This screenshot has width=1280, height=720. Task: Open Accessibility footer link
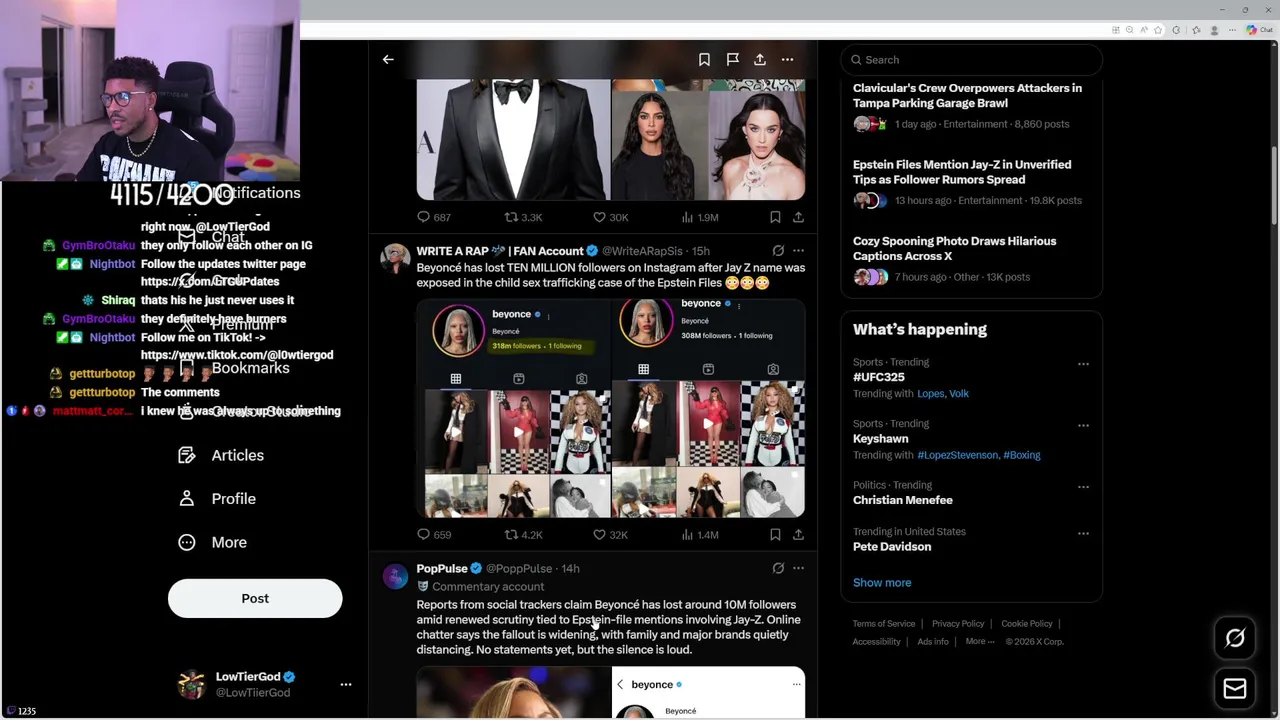tap(877, 642)
